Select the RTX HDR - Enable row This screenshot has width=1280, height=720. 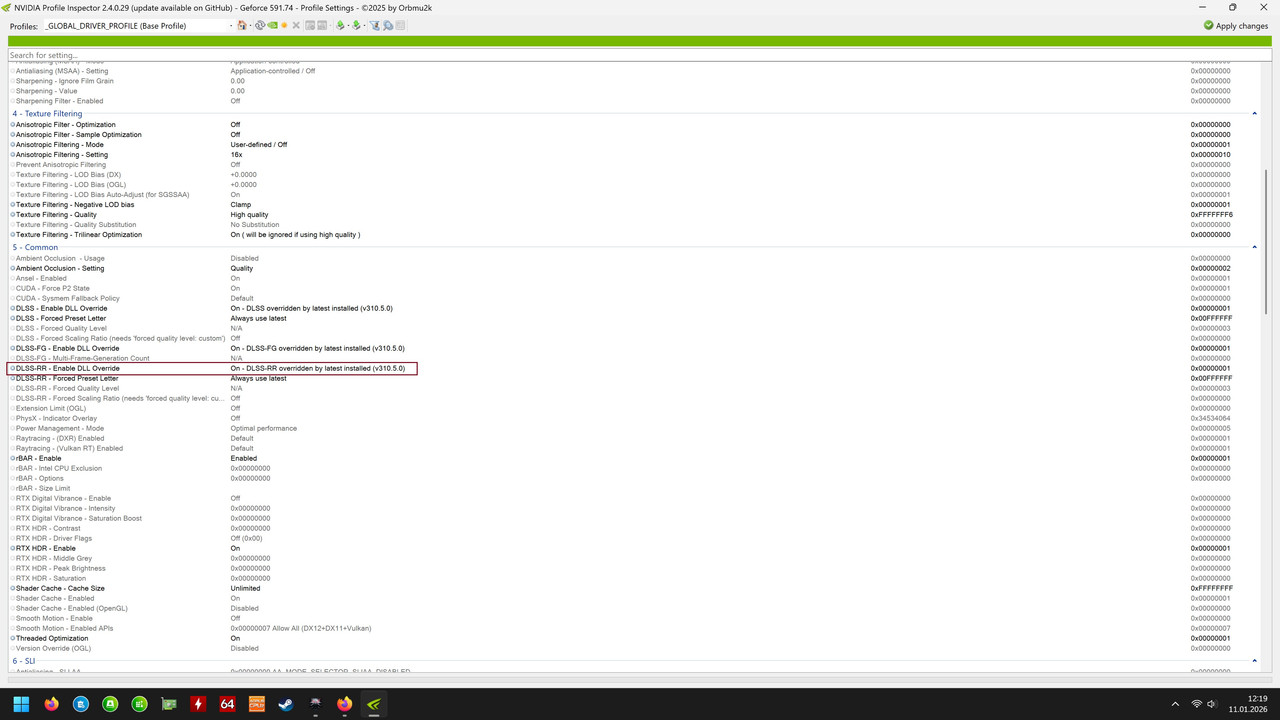coord(635,548)
